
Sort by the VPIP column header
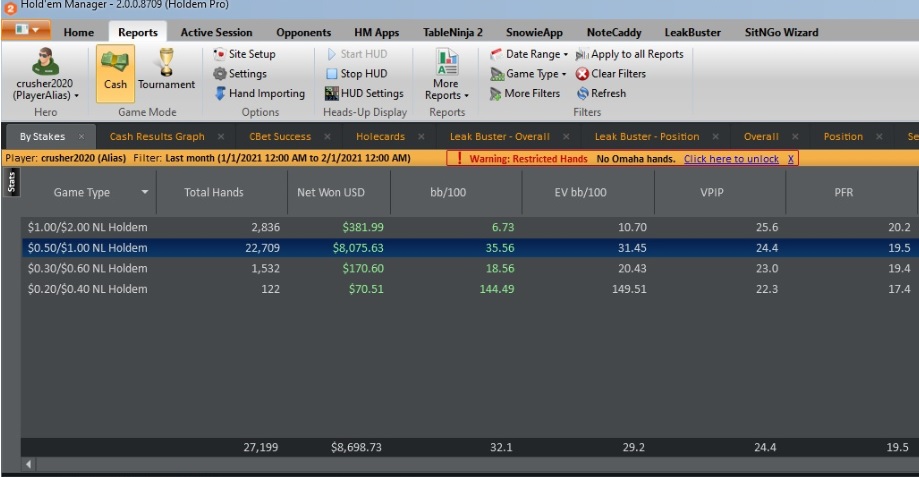(x=712, y=192)
